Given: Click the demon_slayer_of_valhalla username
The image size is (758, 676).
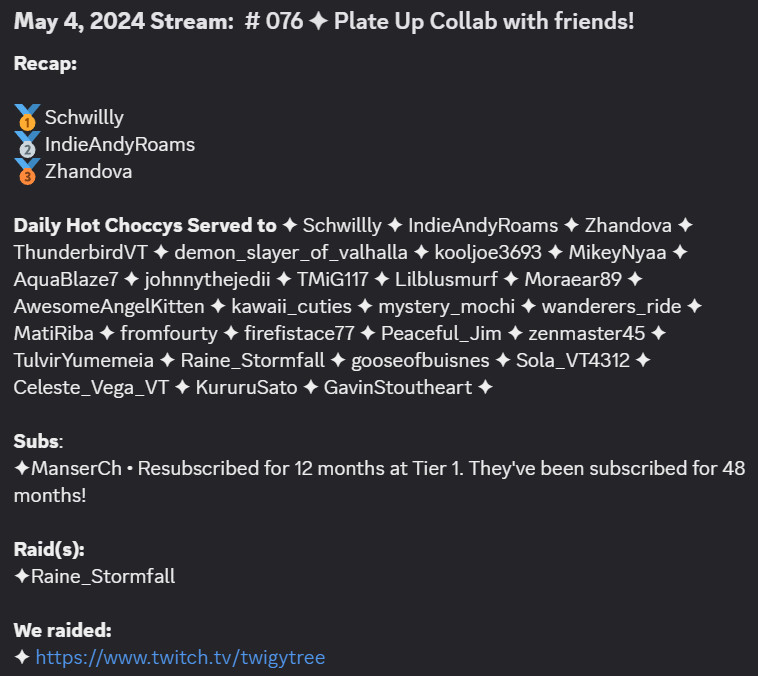Looking at the screenshot, I should tap(291, 252).
